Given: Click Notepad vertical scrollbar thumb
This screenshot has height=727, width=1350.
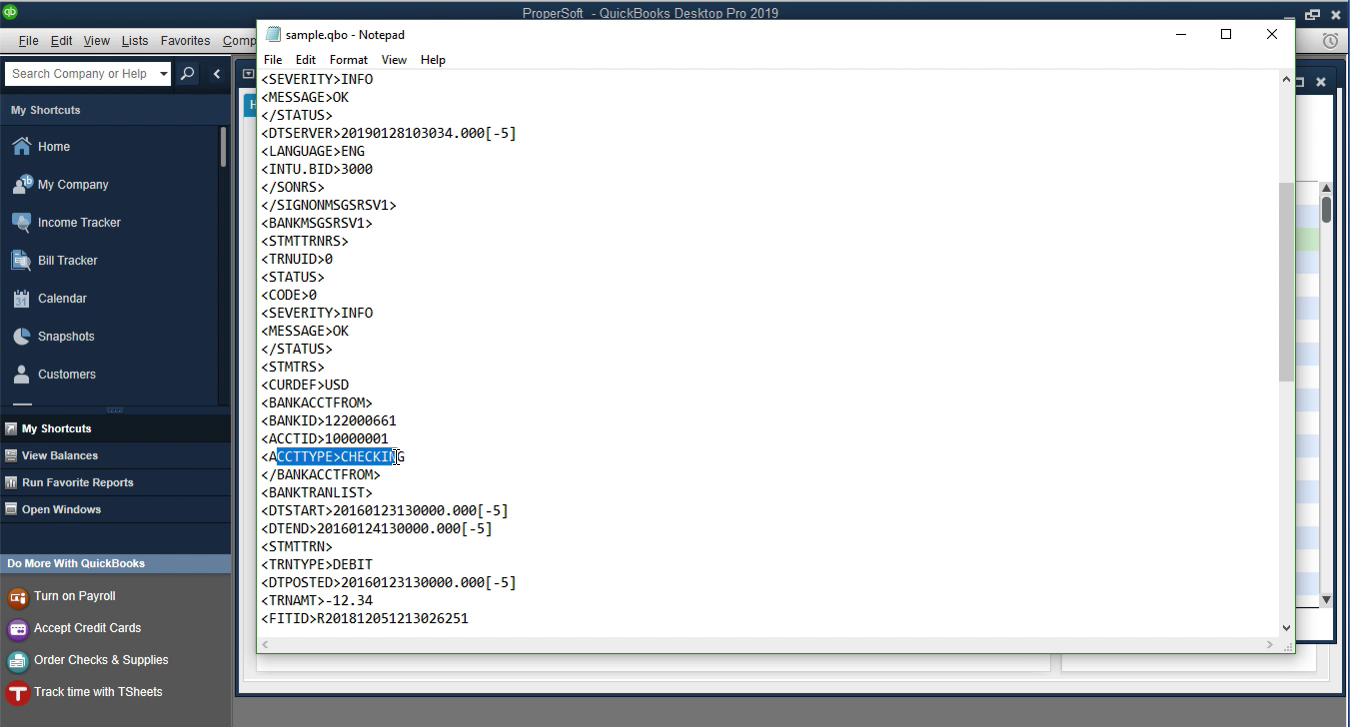Looking at the screenshot, I should point(1286,282).
